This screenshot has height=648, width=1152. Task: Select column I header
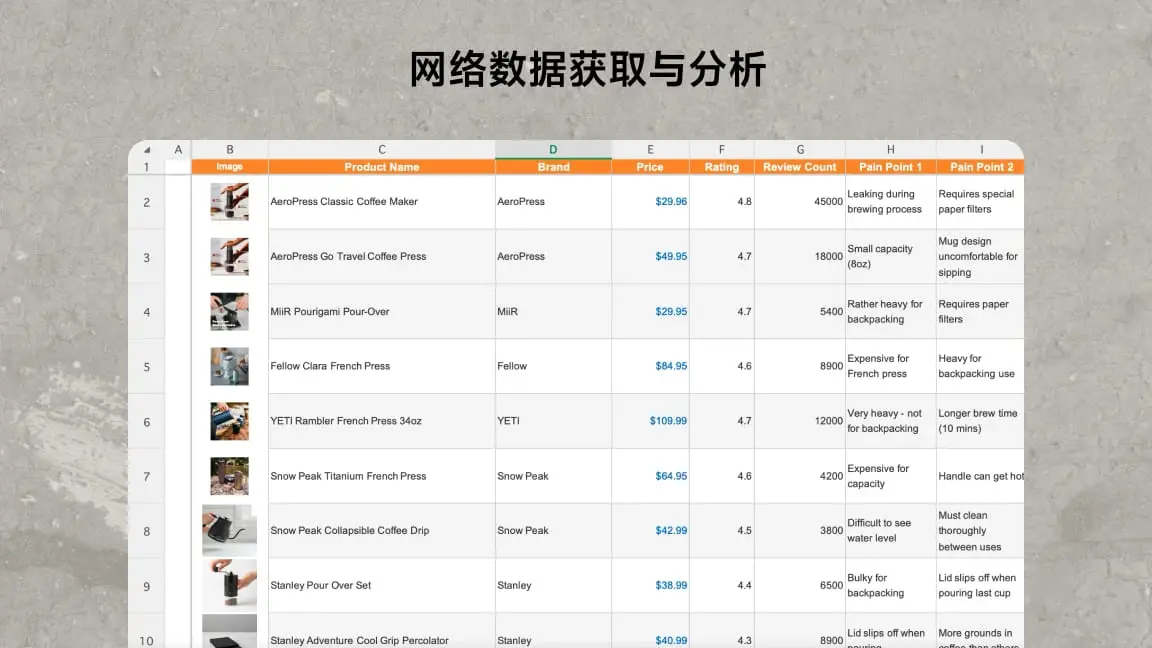click(980, 149)
